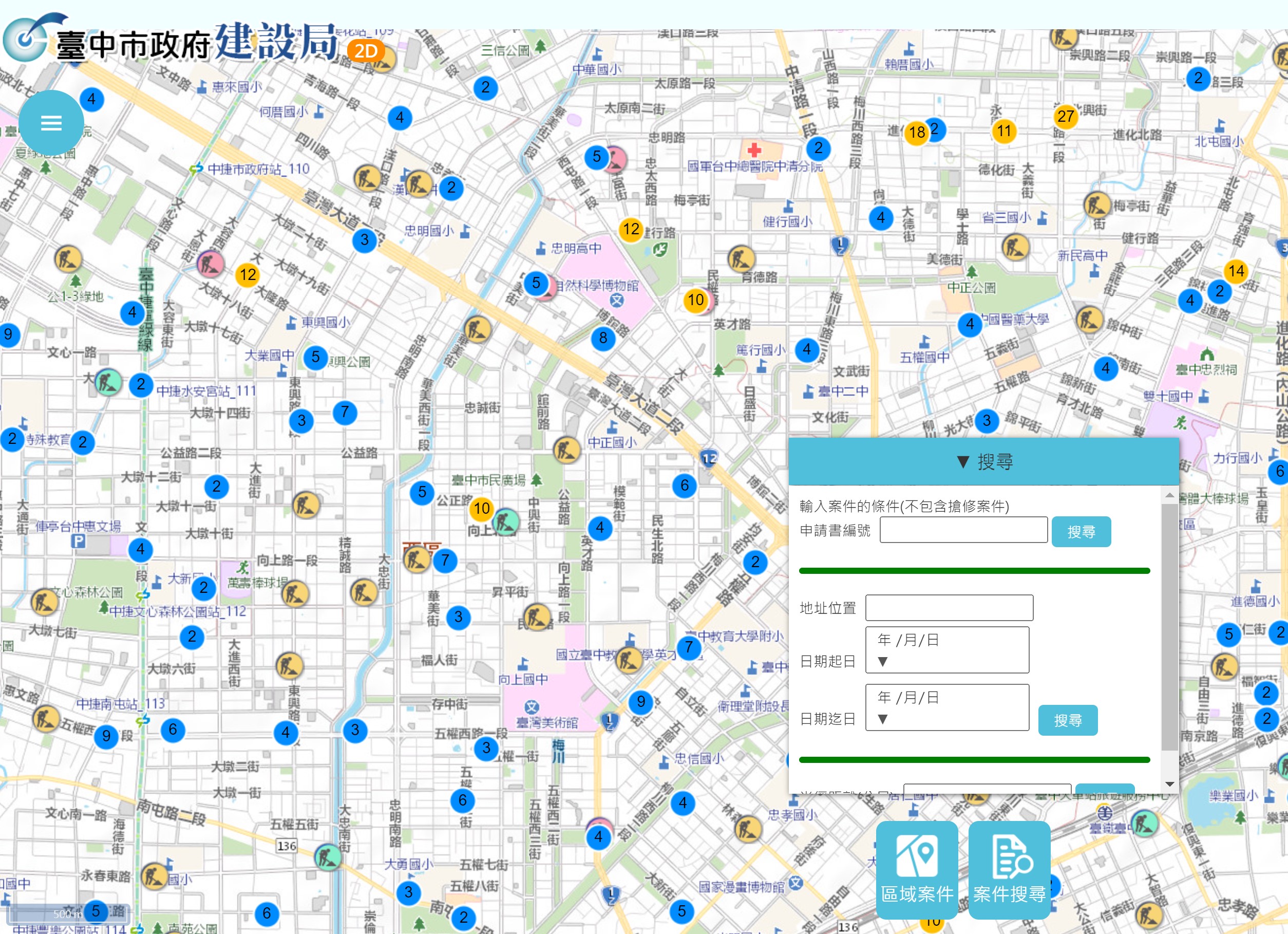Collapse the 搜尋 panel header
Screen dimensions: 1288x934
coord(983,462)
